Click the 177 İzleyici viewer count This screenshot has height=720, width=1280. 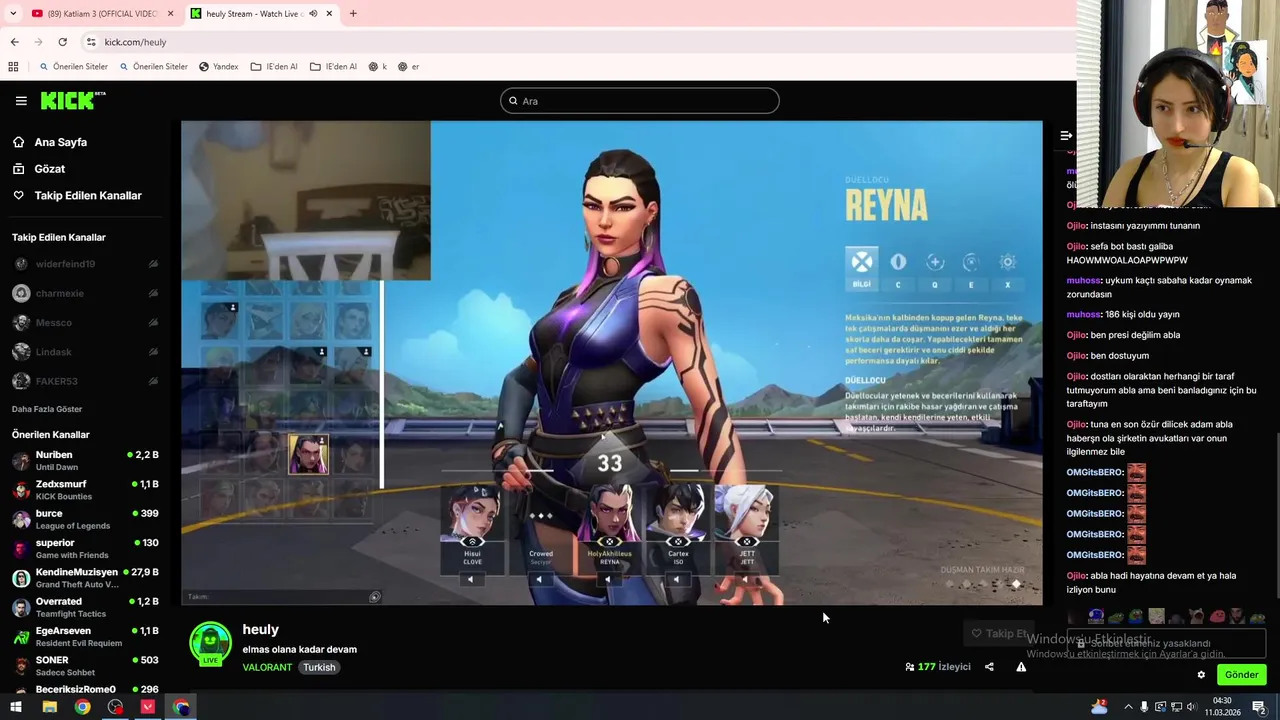pyautogui.click(x=938, y=667)
